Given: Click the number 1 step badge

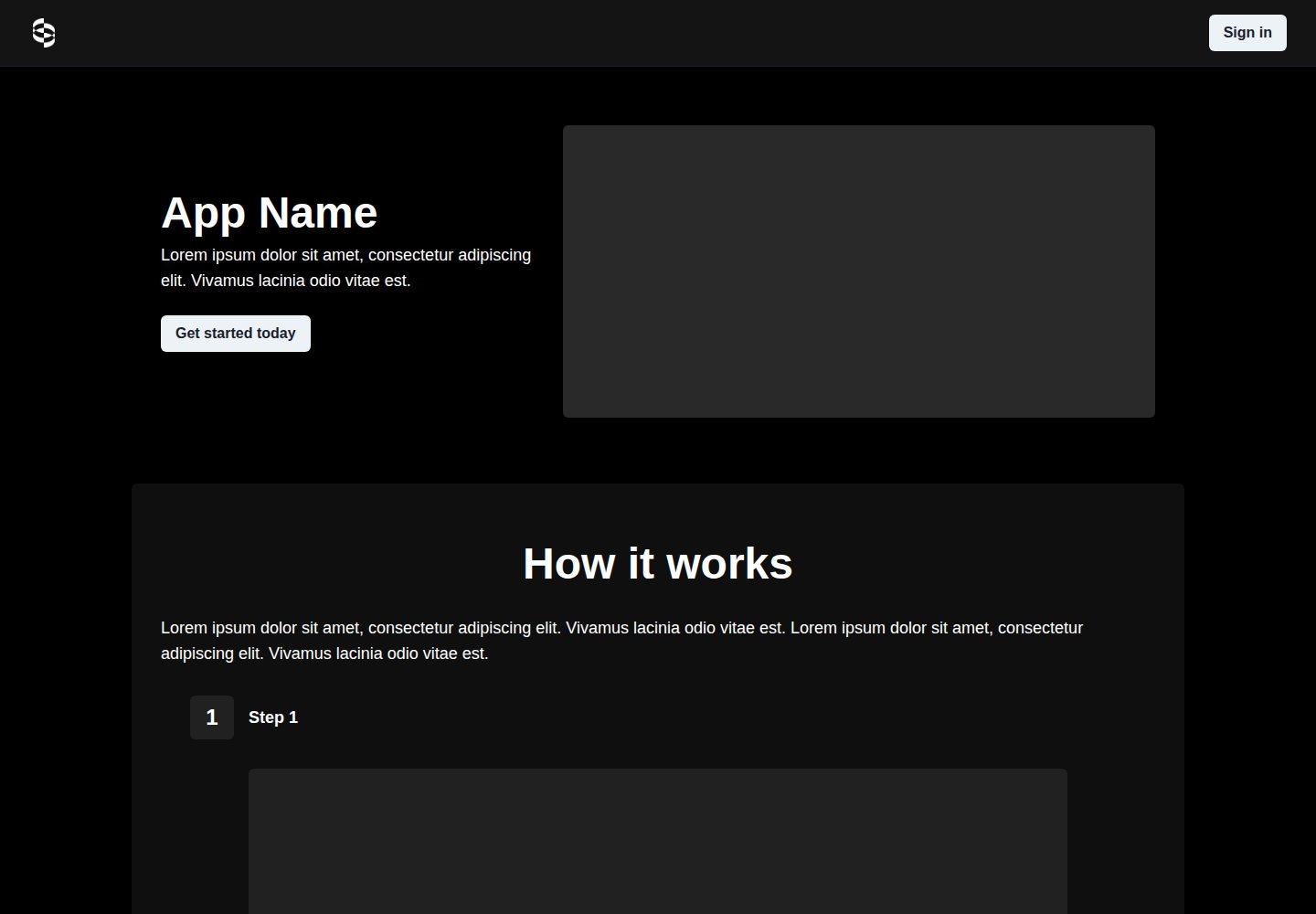Looking at the screenshot, I should click(x=212, y=717).
